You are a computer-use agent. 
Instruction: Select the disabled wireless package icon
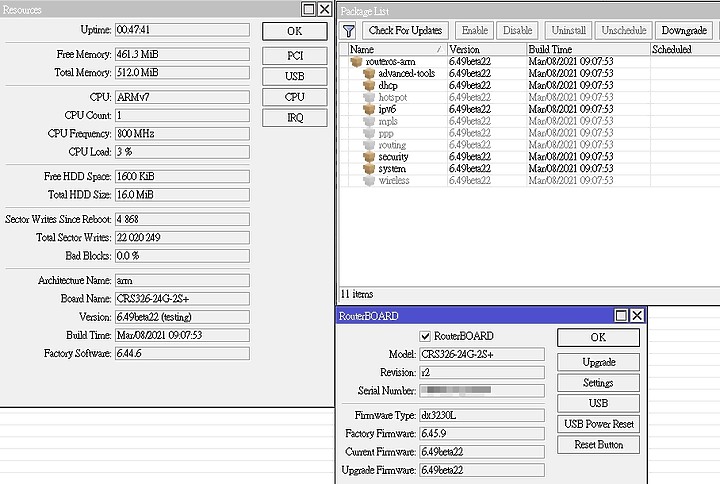tap(369, 181)
